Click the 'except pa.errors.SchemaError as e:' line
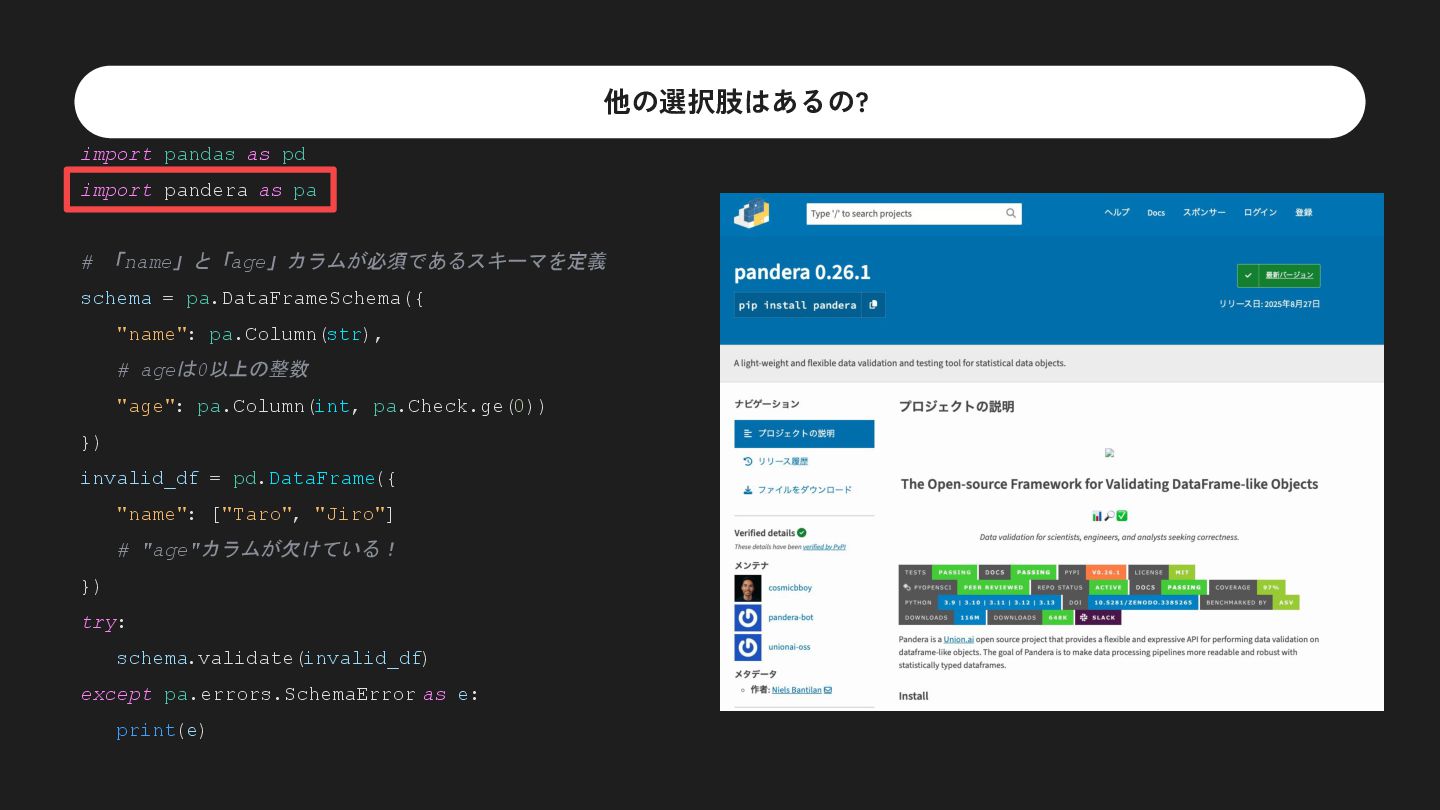 pos(280,694)
